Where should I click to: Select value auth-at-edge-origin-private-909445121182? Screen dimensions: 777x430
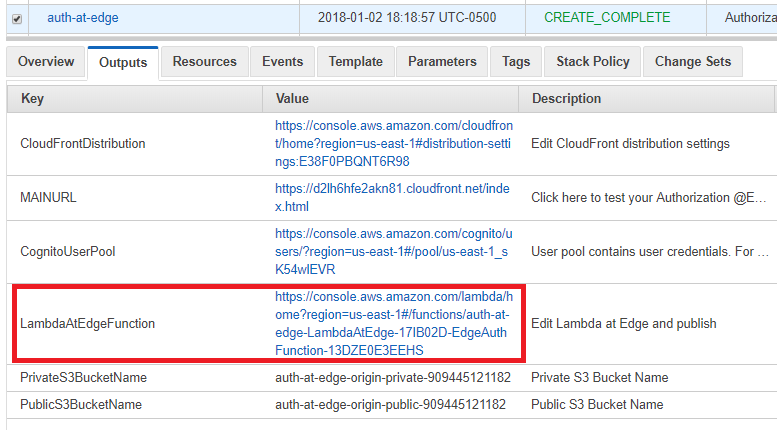pyautogui.click(x=393, y=377)
